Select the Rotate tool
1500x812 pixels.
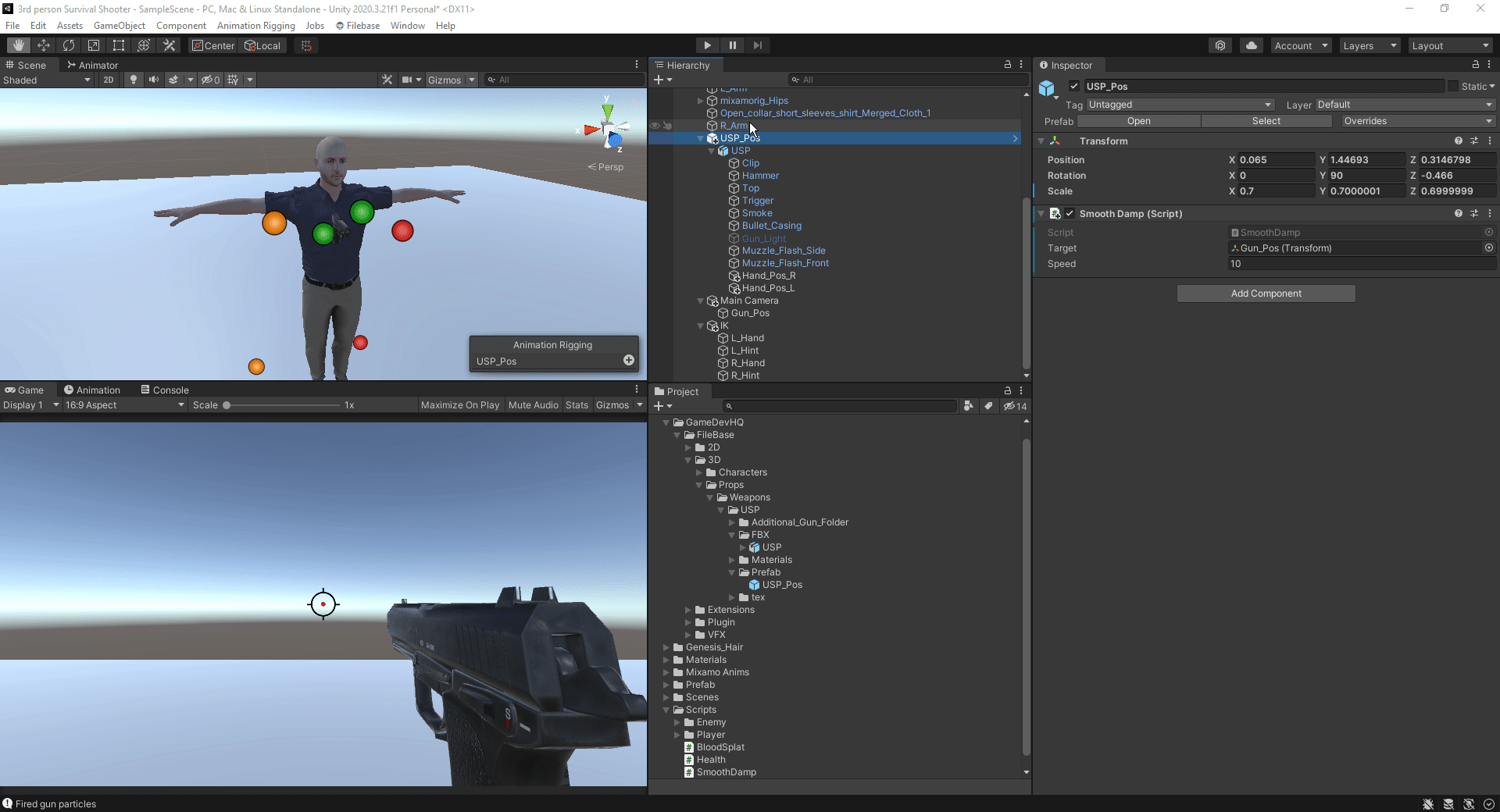tap(69, 45)
